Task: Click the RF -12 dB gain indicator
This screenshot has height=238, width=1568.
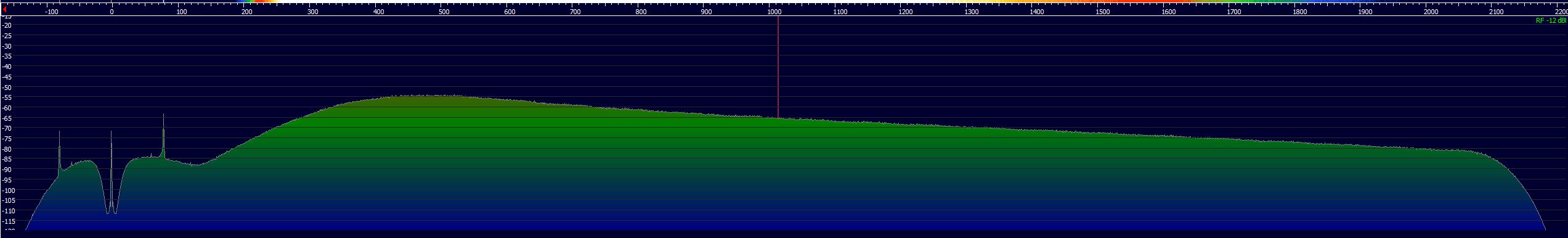Action: [1551, 20]
